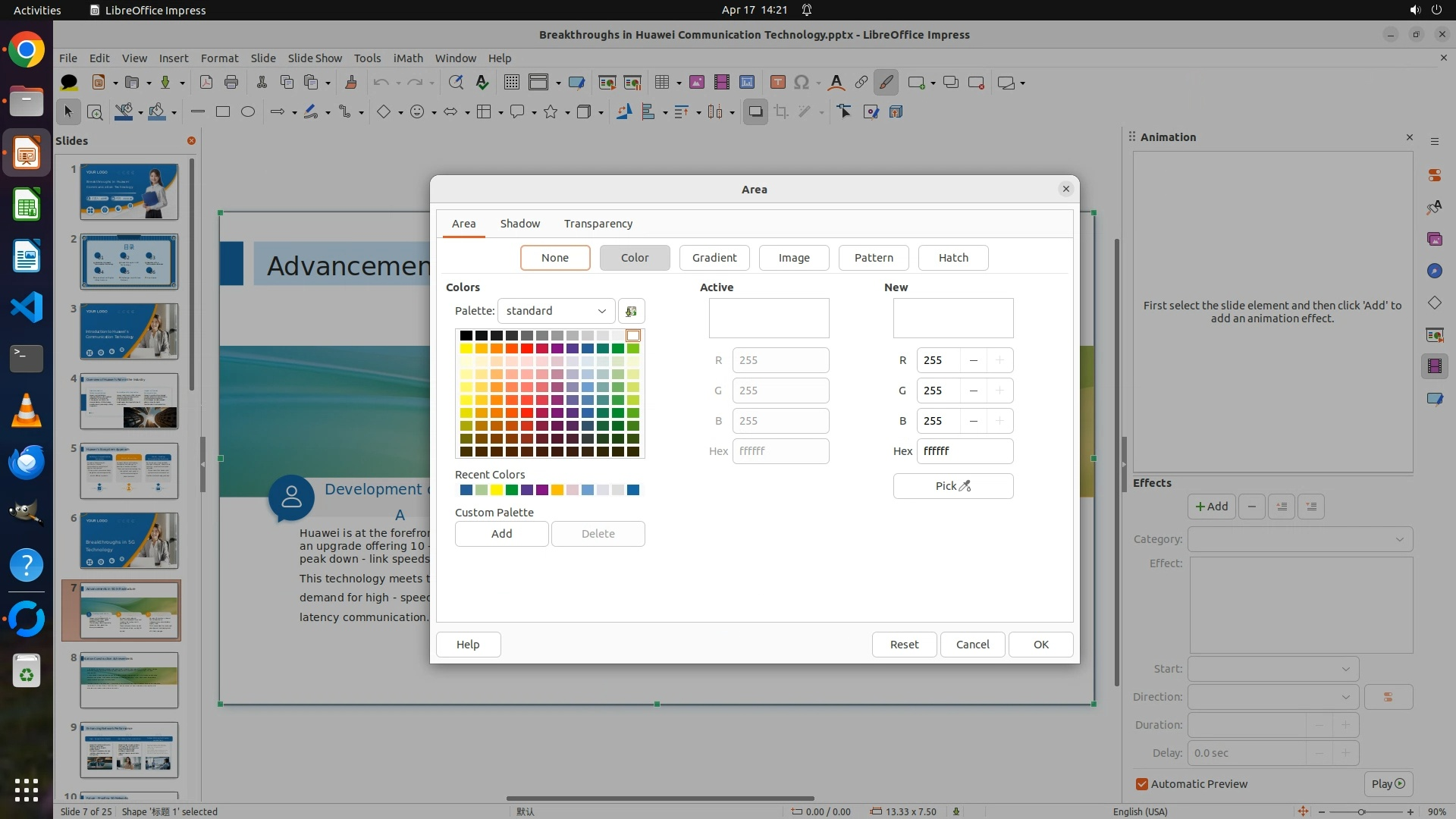Click the Reset button in the Area dialog
Screen dimensions: 1456x819
(x=904, y=645)
